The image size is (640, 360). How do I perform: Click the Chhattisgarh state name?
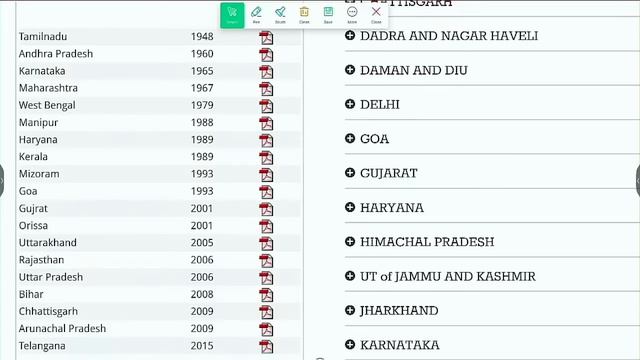pos(48,311)
